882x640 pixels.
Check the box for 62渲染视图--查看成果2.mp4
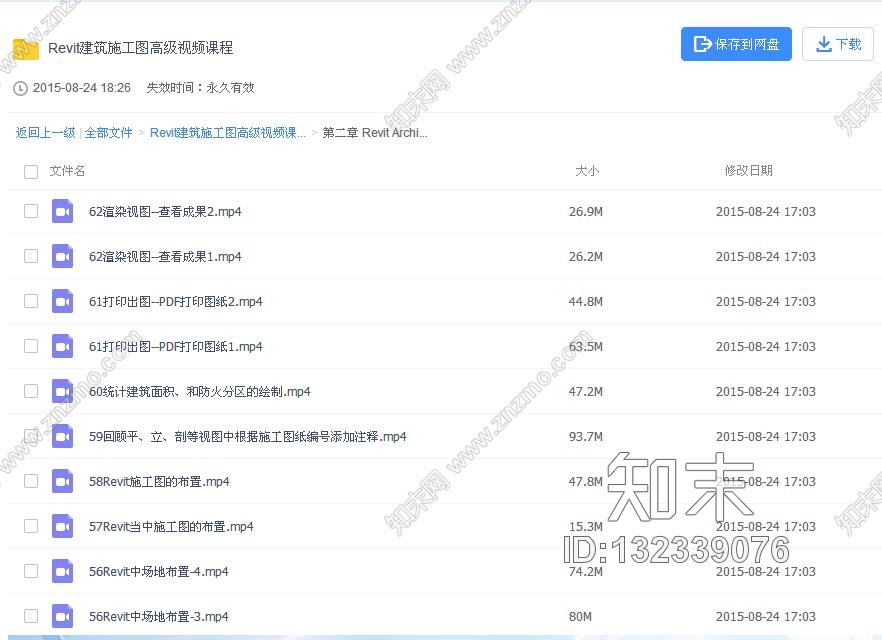click(x=31, y=211)
